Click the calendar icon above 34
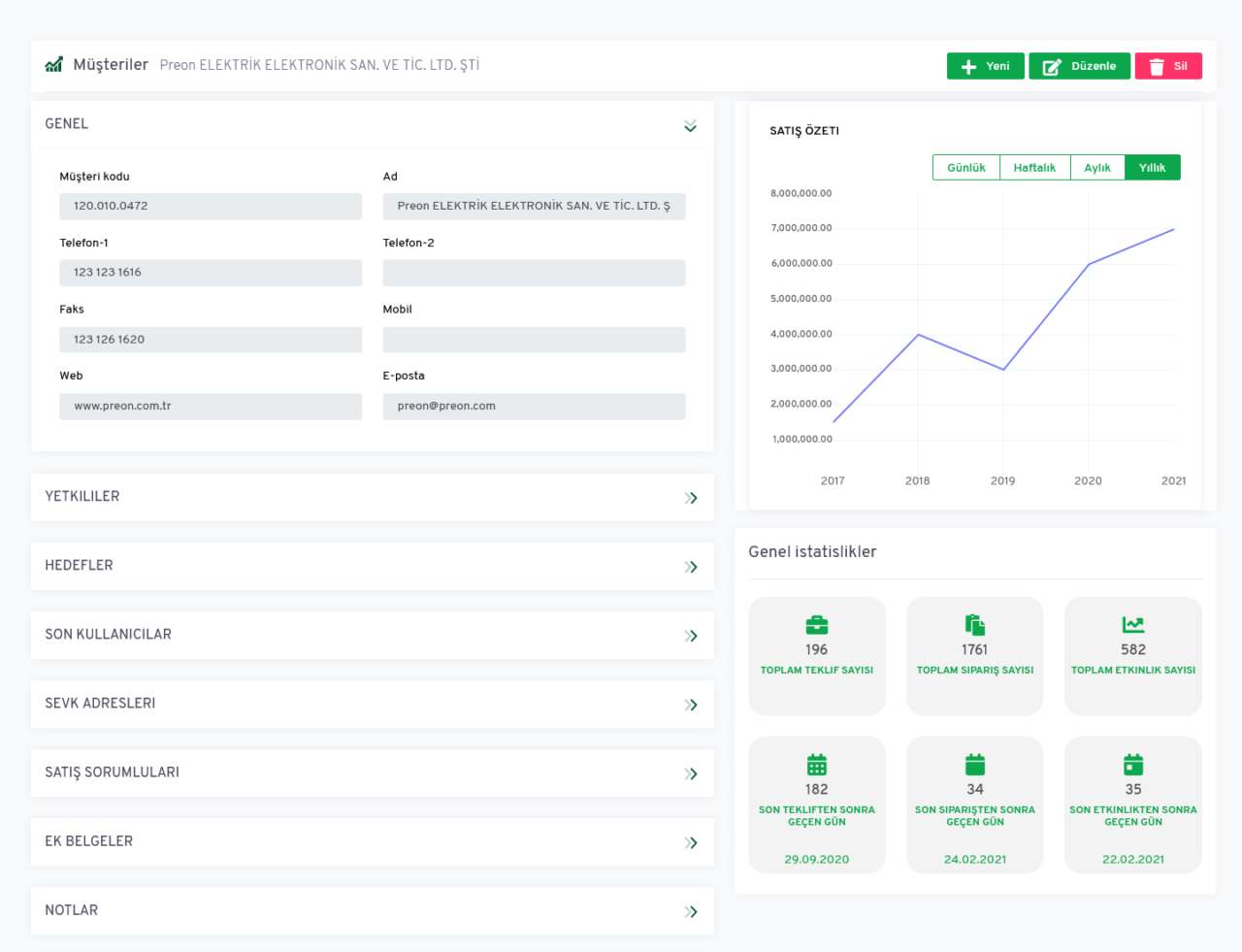Screen dimensions: 1242x952 pyautogui.click(x=975, y=765)
